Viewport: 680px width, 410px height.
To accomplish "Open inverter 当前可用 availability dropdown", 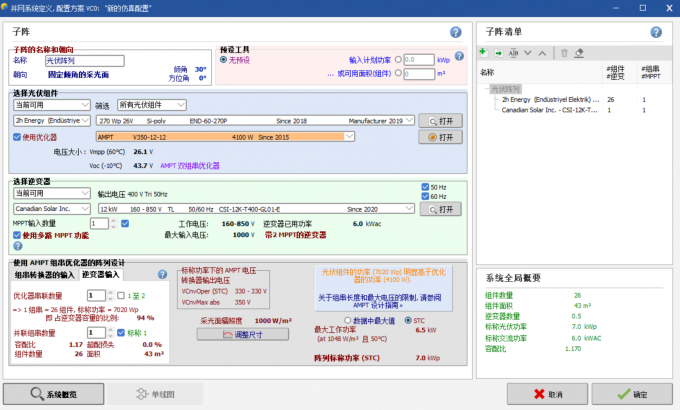I will pos(52,193).
